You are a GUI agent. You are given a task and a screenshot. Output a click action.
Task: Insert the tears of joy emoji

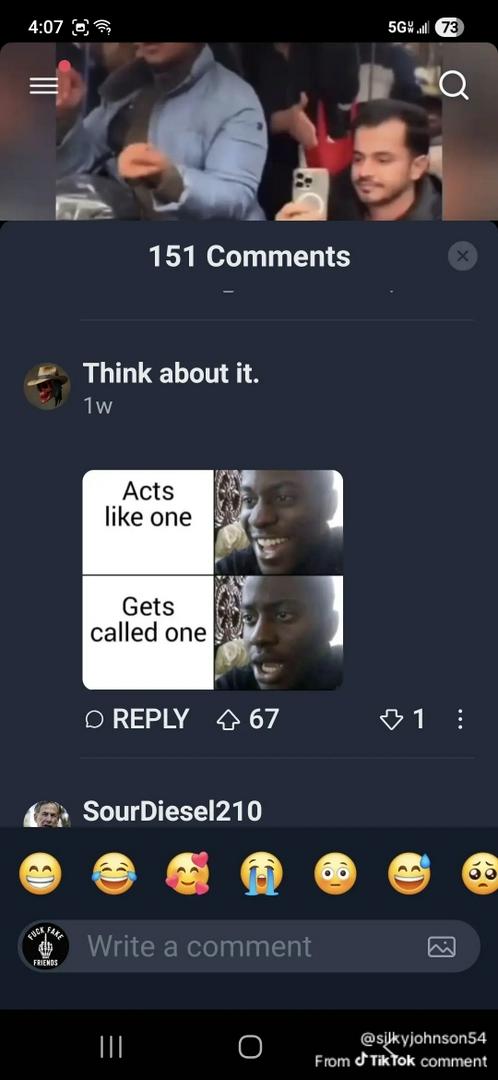click(x=114, y=873)
